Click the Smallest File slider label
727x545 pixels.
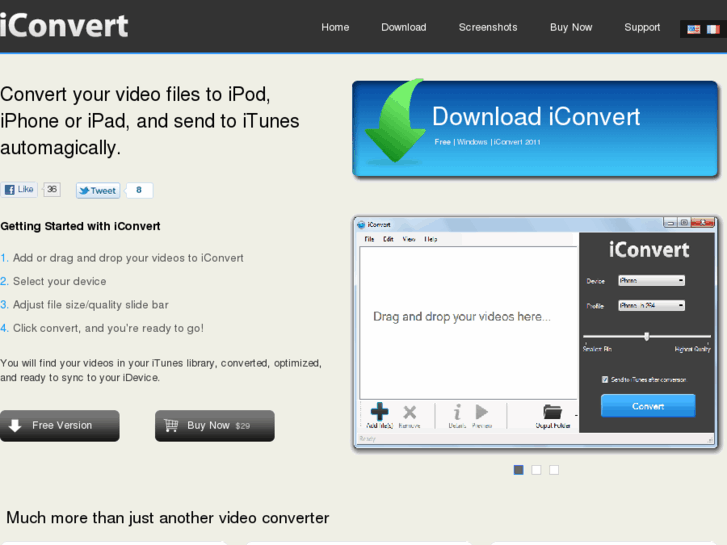[x=597, y=349]
